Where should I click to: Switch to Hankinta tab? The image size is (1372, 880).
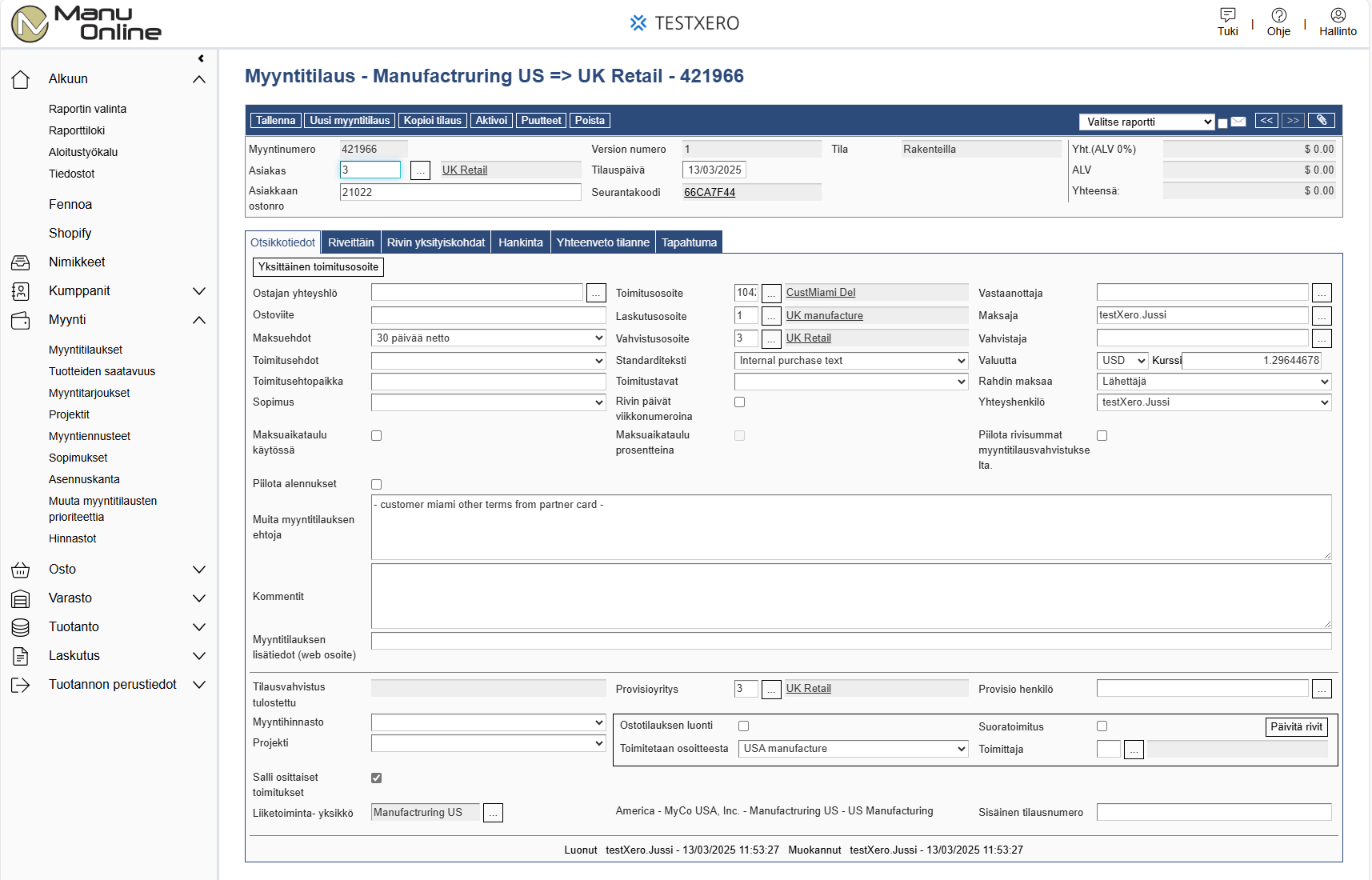521,242
